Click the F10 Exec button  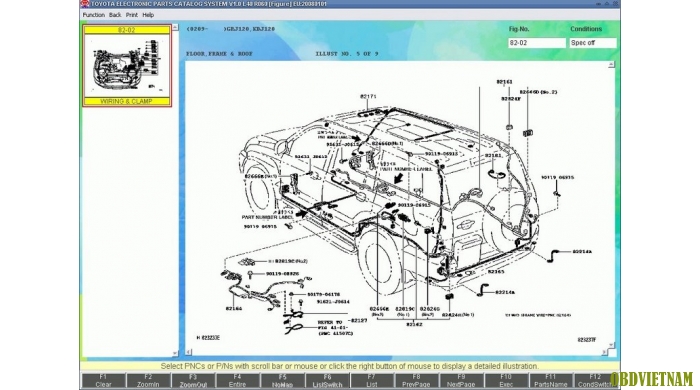pos(506,381)
